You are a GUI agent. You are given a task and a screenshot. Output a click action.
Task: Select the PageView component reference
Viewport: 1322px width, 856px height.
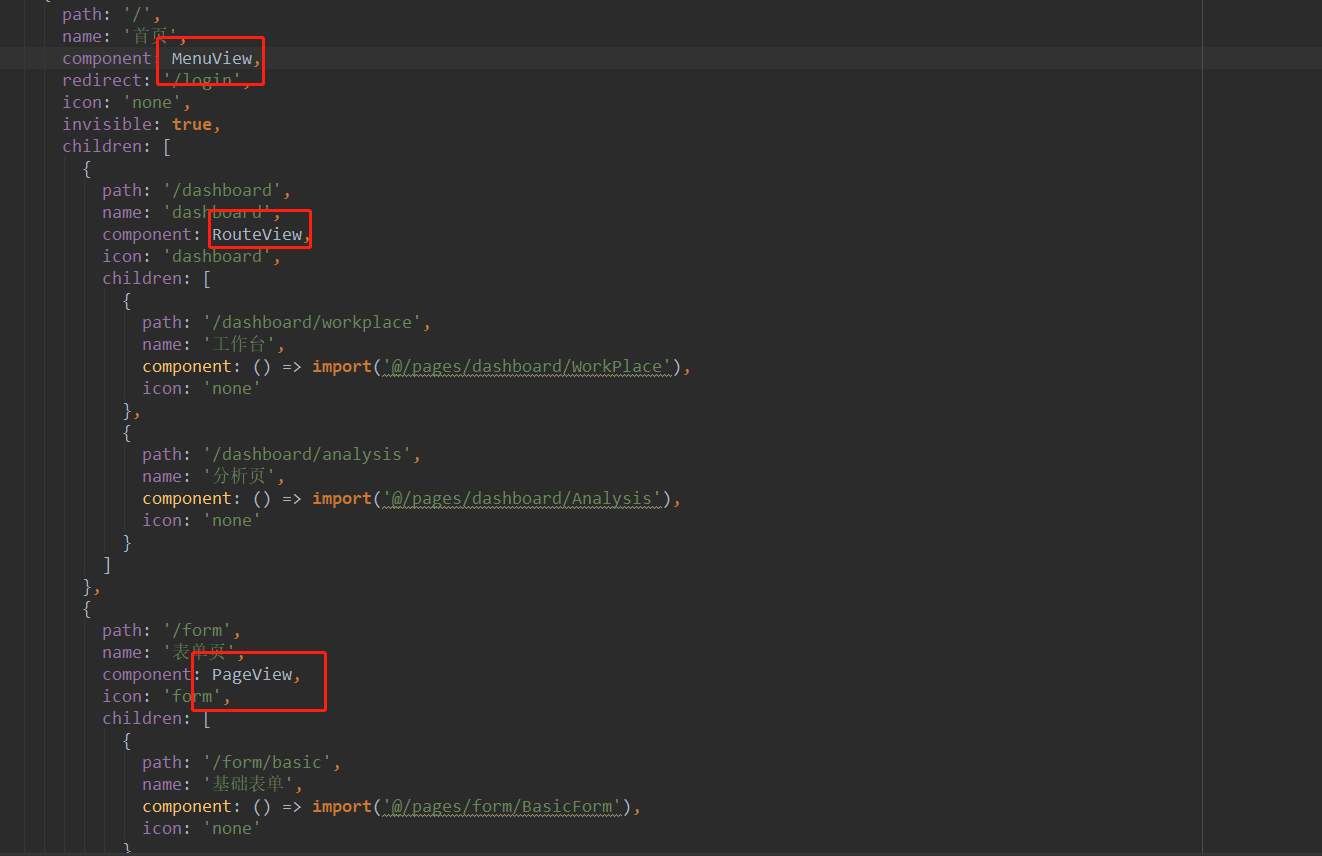(250, 673)
